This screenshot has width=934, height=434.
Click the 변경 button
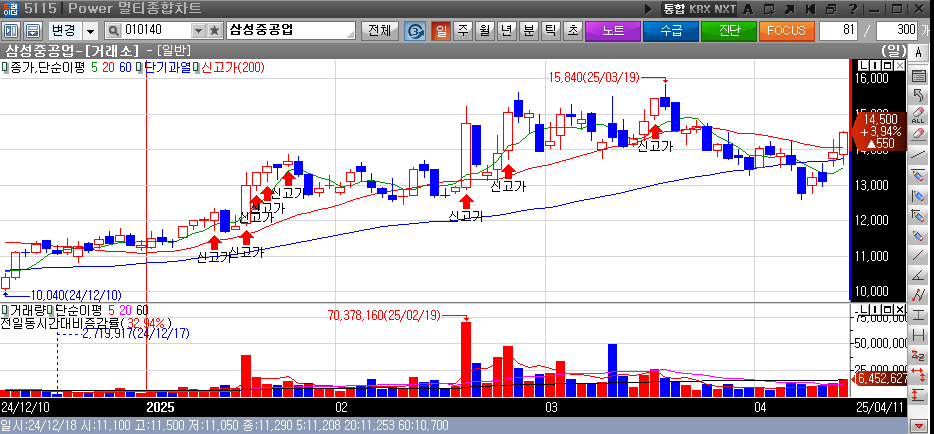pos(64,30)
